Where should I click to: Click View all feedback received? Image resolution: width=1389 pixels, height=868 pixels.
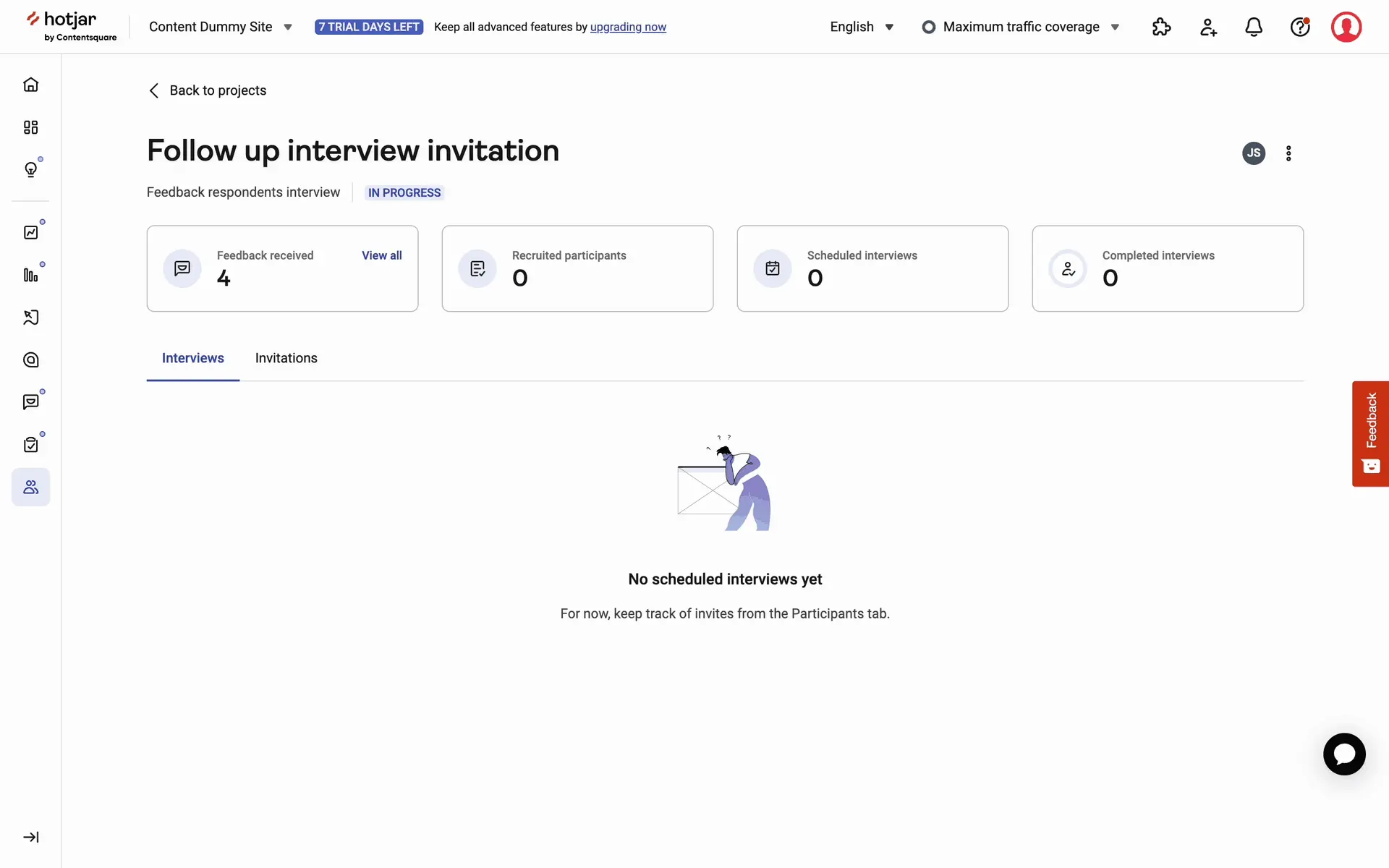coord(381,255)
